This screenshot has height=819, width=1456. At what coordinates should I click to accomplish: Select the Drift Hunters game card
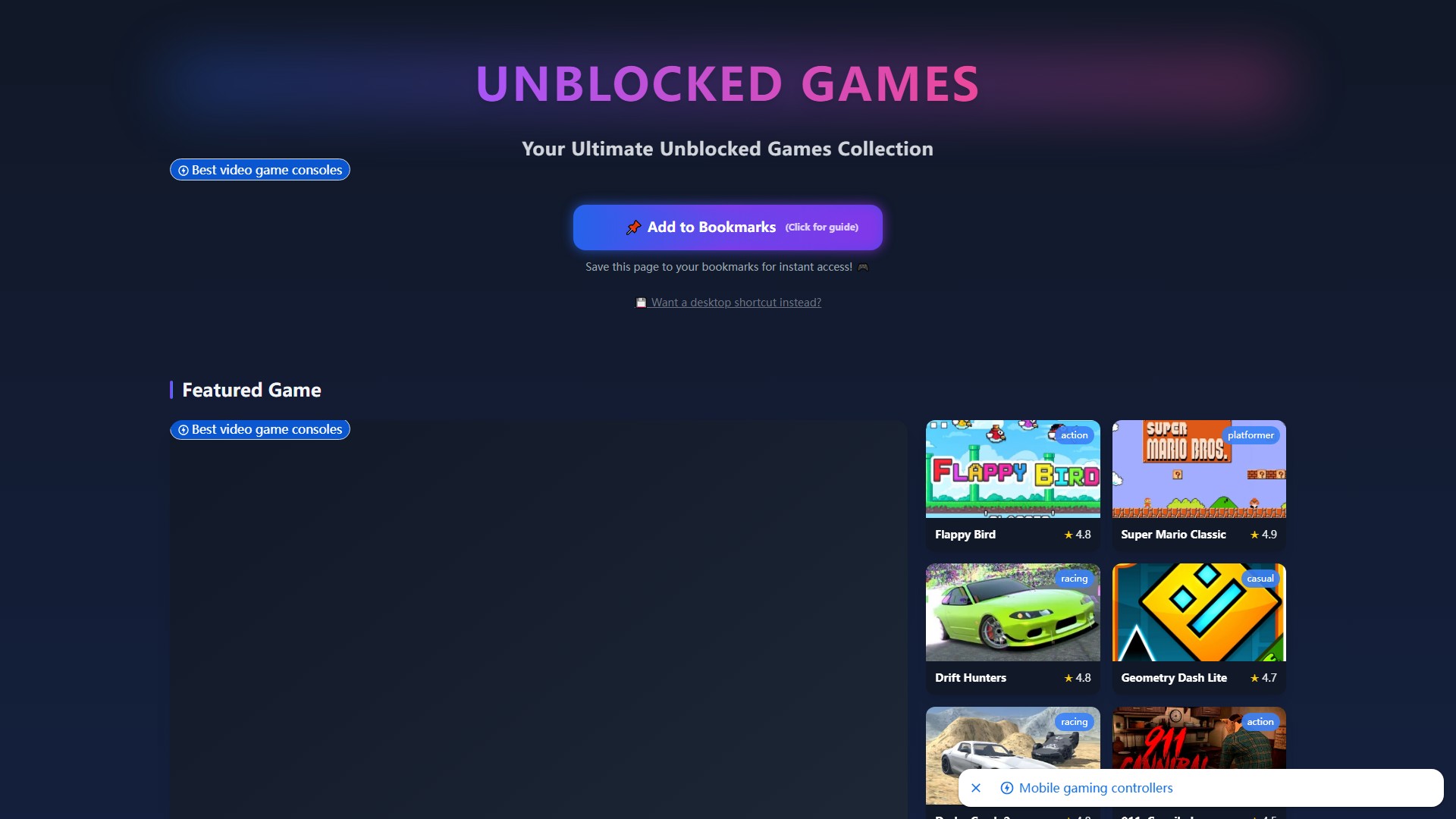pos(1013,627)
